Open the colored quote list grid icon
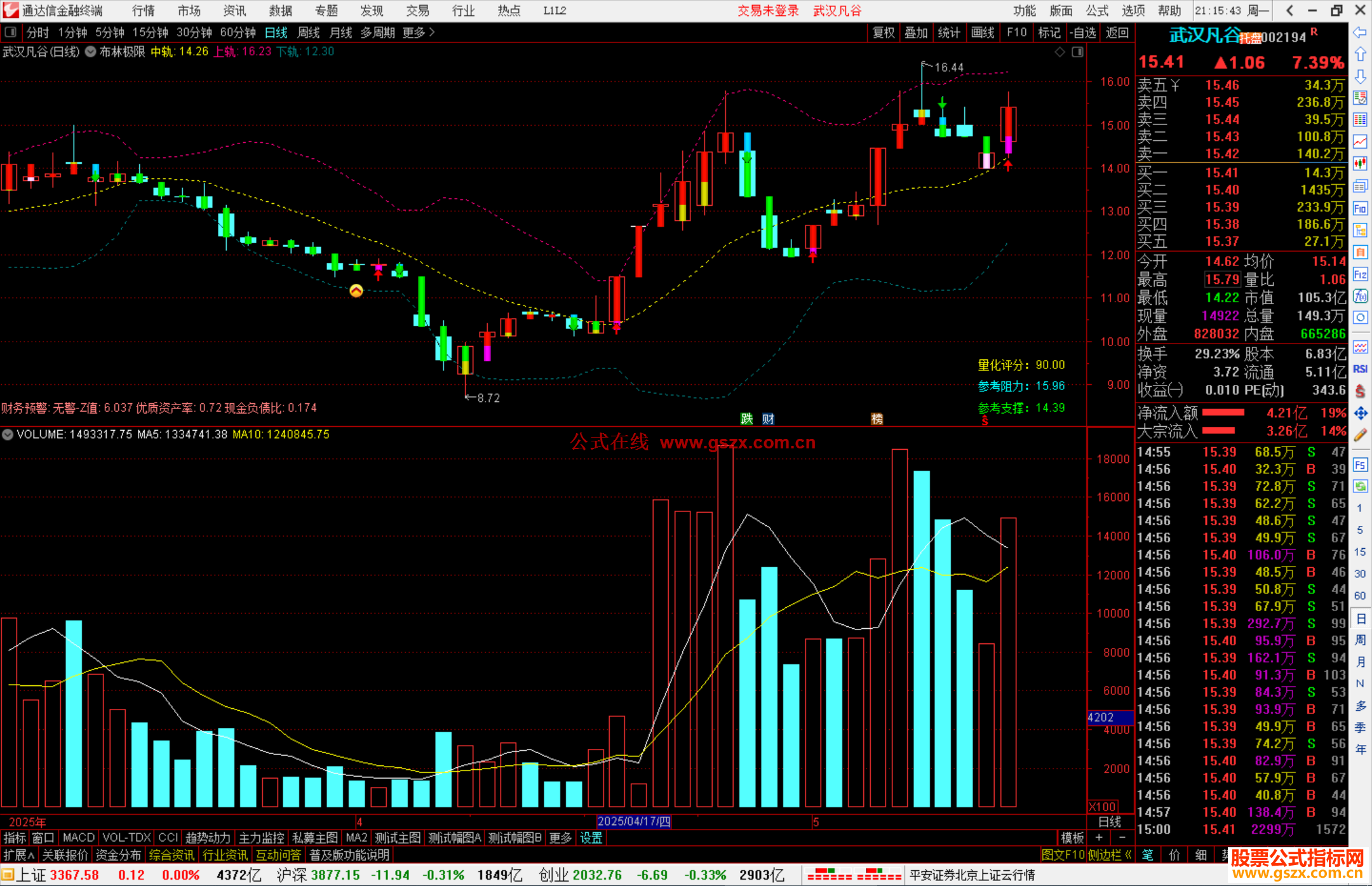Screen dimensions: 1372x886 [x=1360, y=119]
